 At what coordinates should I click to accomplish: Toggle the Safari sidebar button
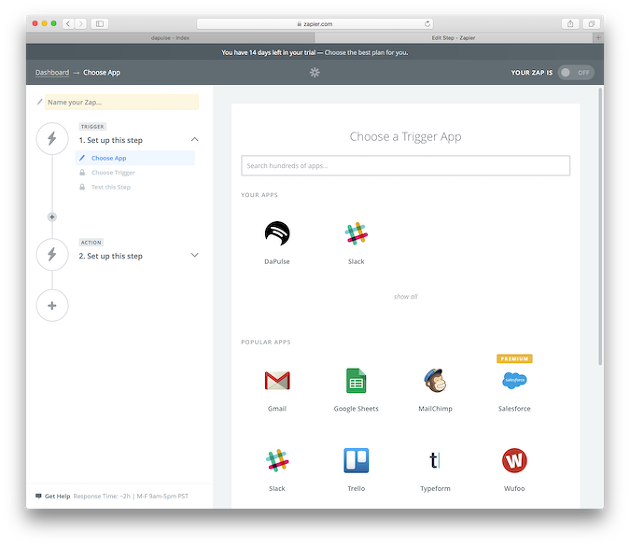pos(100,24)
